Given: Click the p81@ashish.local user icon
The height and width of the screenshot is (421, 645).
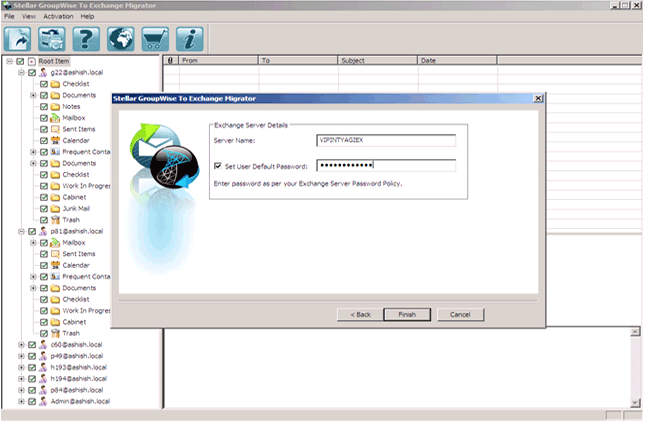Looking at the screenshot, I should [x=43, y=231].
